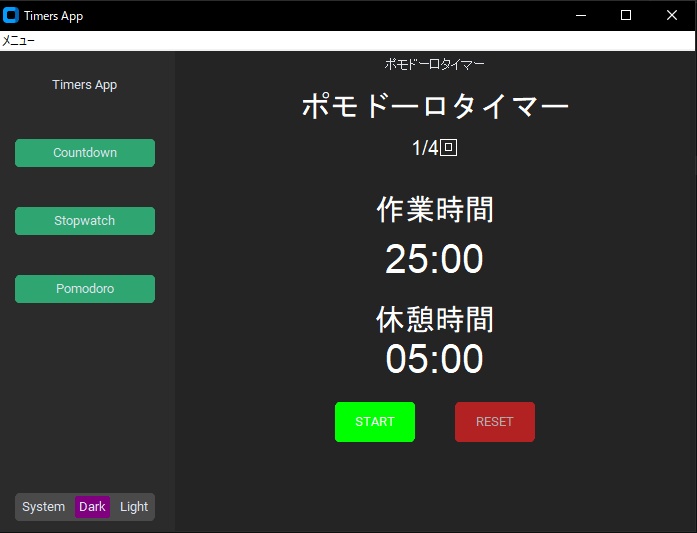This screenshot has width=697, height=533.
Task: Click the 05:00 break time display
Action: coord(434,359)
